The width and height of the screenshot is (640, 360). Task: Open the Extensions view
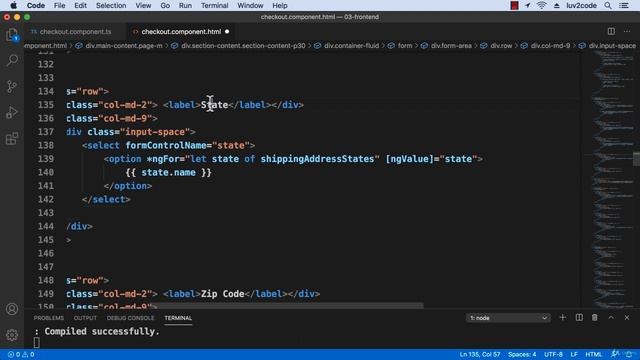pos(12,138)
